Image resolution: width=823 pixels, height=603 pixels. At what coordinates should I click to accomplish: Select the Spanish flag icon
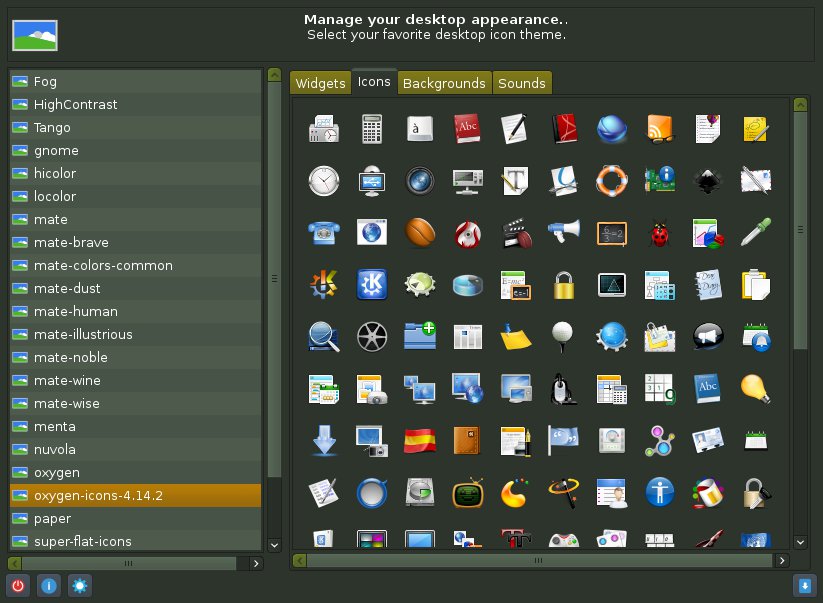pyautogui.click(x=419, y=439)
